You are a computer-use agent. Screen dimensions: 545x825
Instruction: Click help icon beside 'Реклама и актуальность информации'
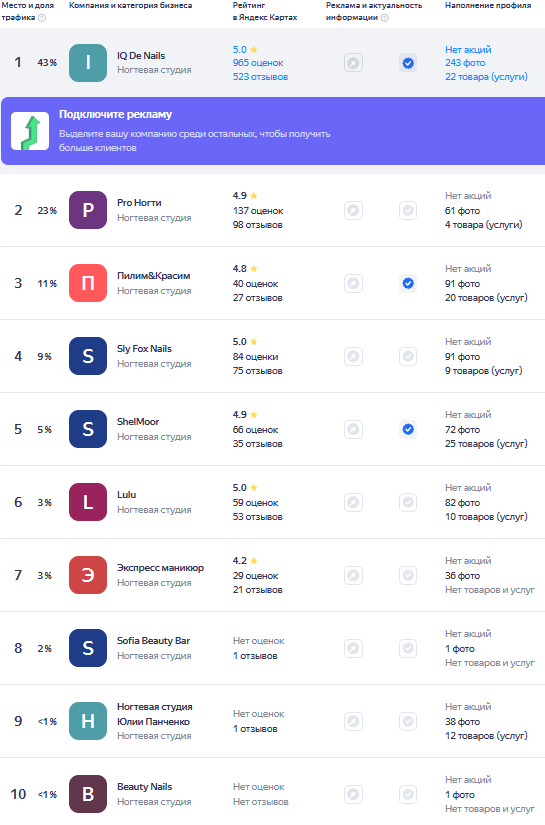click(385, 18)
